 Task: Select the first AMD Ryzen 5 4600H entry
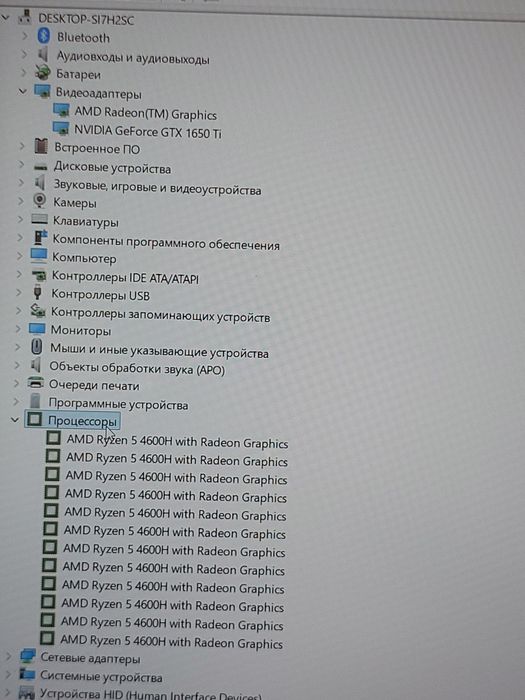click(x=177, y=442)
